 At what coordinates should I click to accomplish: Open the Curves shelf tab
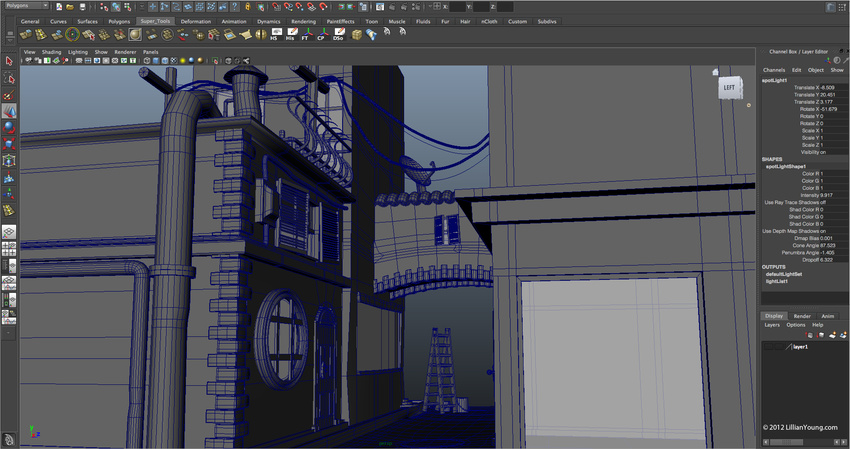click(x=58, y=22)
